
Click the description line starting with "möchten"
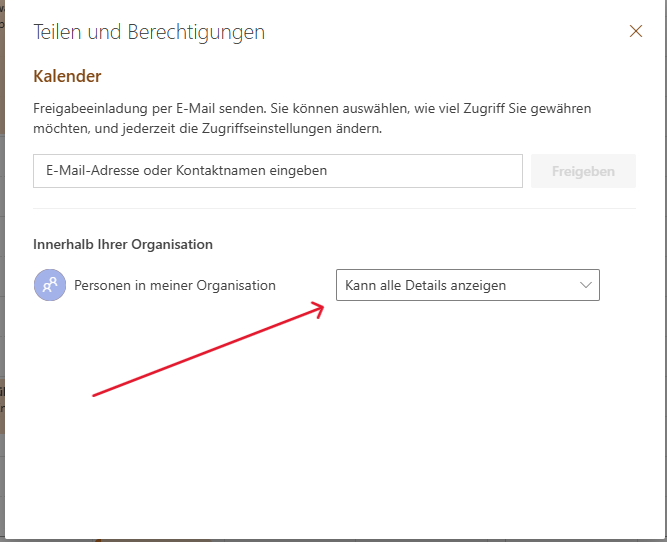(x=207, y=129)
